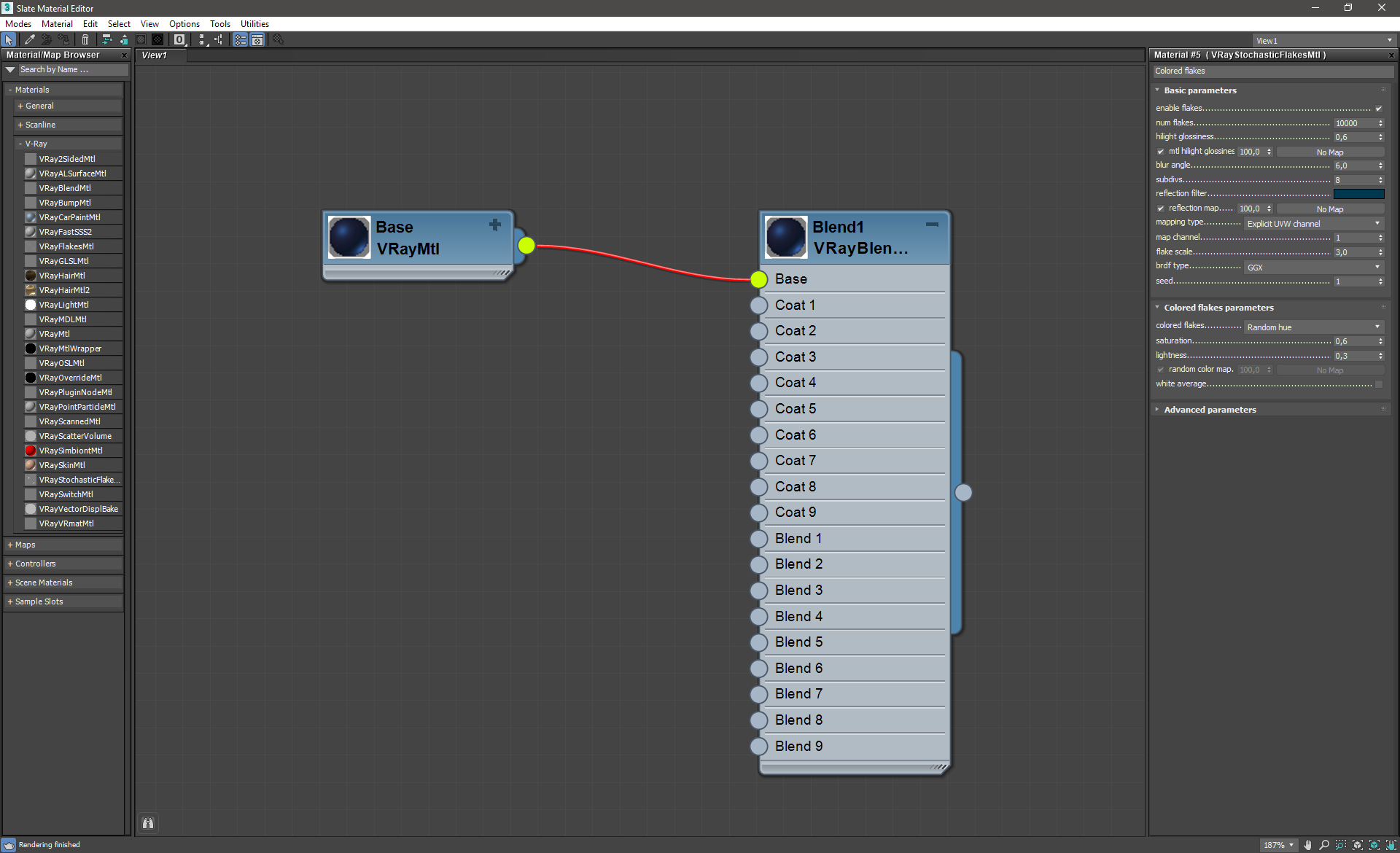Viewport: 1400px width, 853px height.
Task: Click the reflection filter color swatch
Action: pos(1358,194)
